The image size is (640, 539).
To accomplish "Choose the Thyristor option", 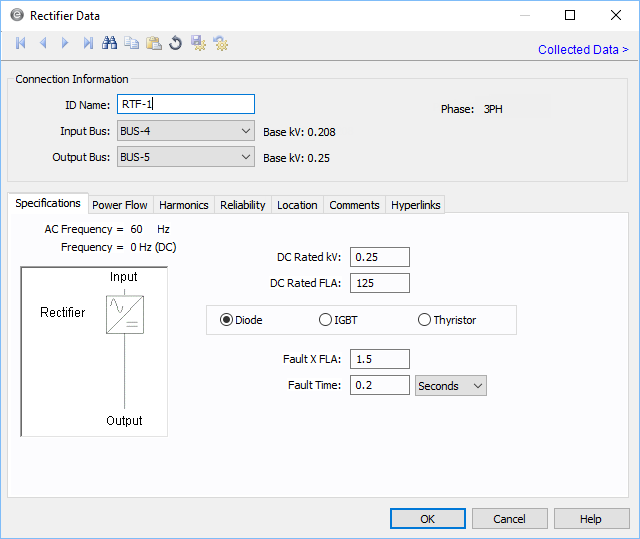I will coord(425,320).
